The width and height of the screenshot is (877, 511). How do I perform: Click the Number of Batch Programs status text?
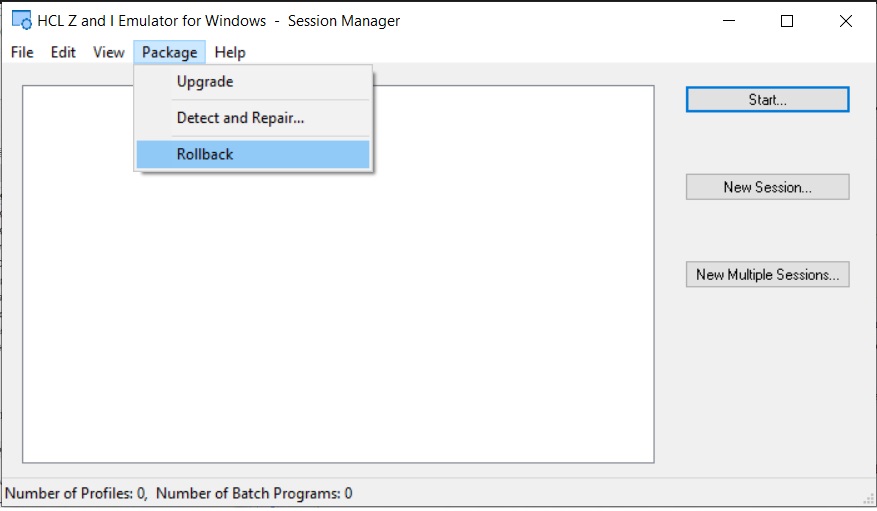[254, 493]
